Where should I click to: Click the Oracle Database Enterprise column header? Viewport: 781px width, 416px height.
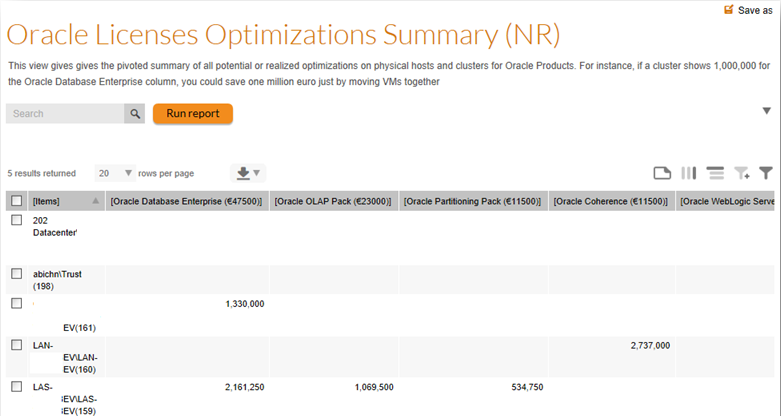187,201
